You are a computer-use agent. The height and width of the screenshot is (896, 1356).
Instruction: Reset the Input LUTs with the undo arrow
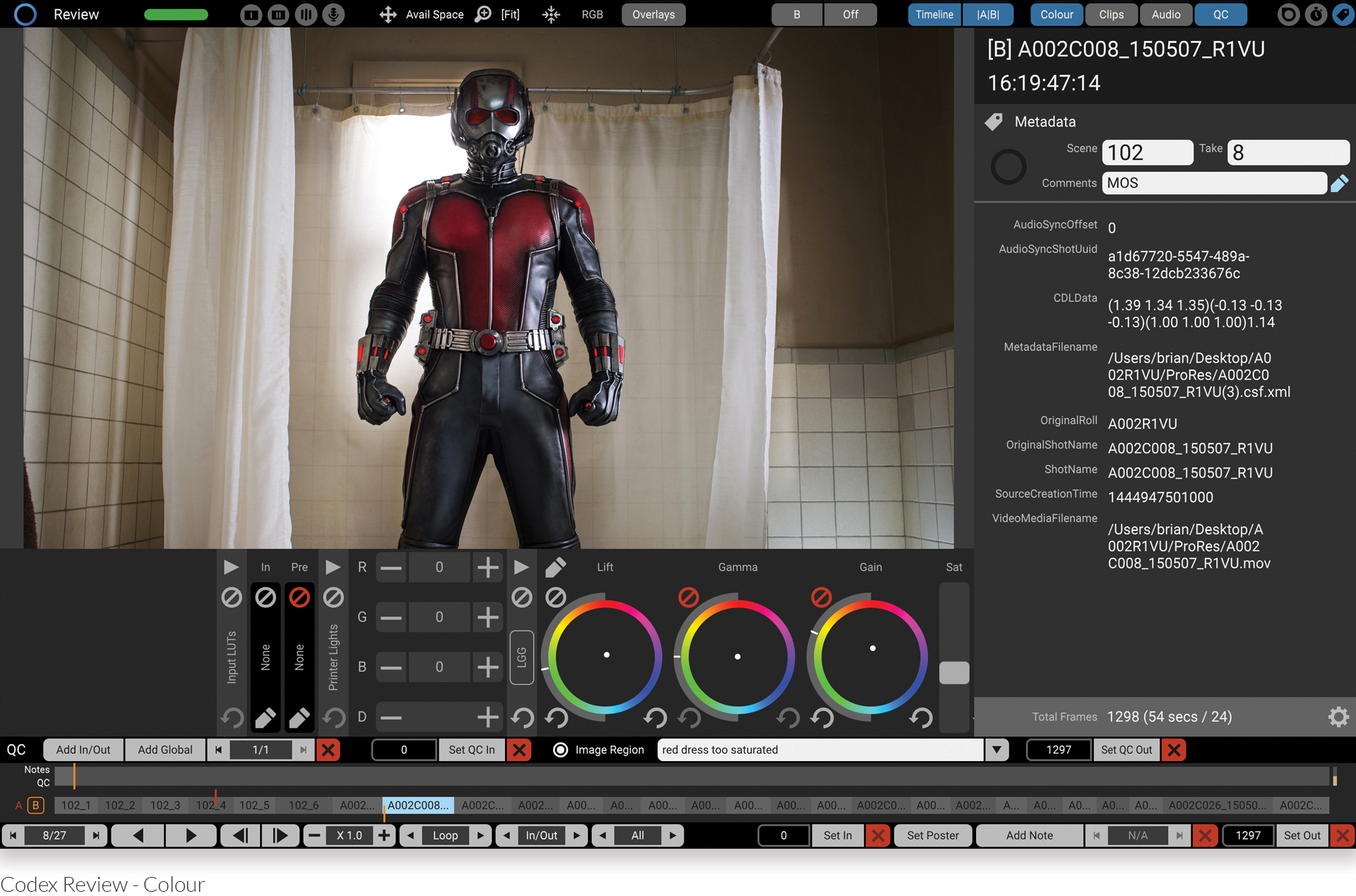(232, 718)
